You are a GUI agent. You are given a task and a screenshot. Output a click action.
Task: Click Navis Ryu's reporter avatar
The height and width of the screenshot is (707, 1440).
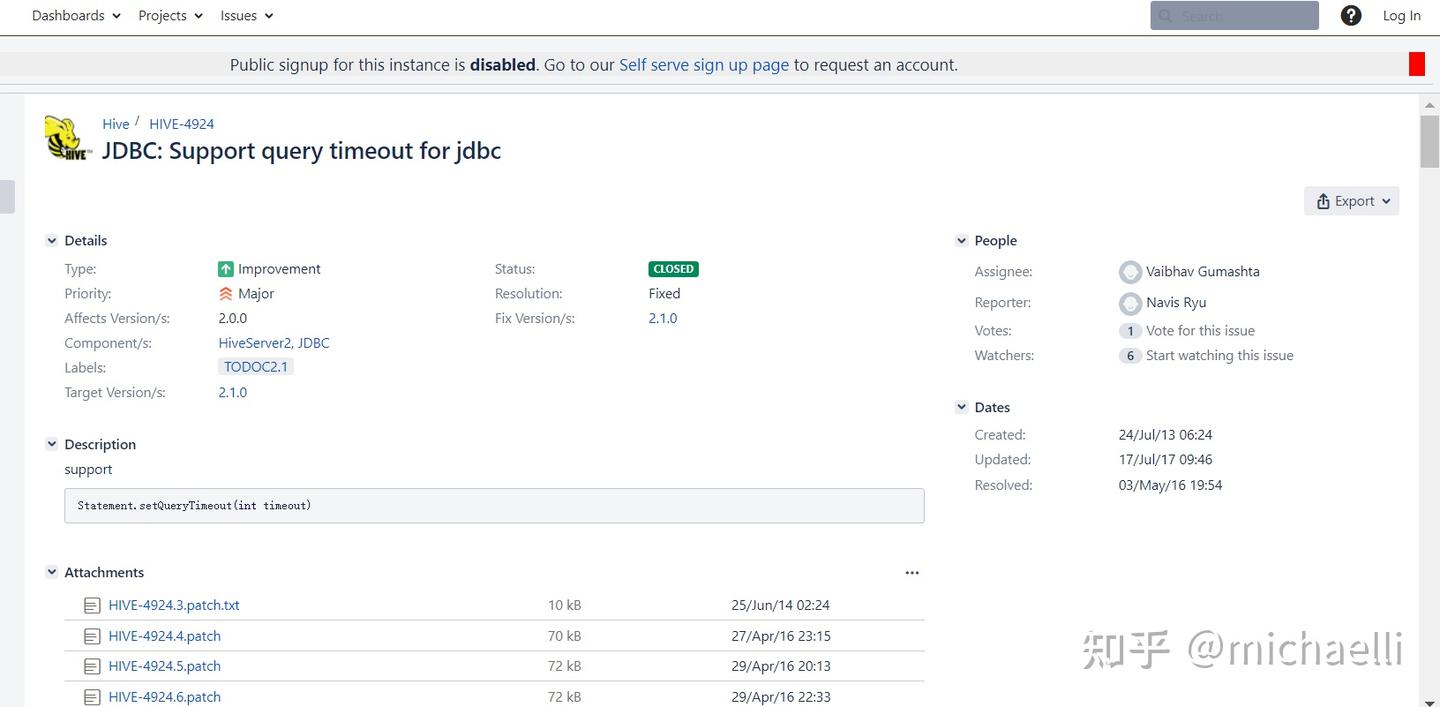[1130, 302]
